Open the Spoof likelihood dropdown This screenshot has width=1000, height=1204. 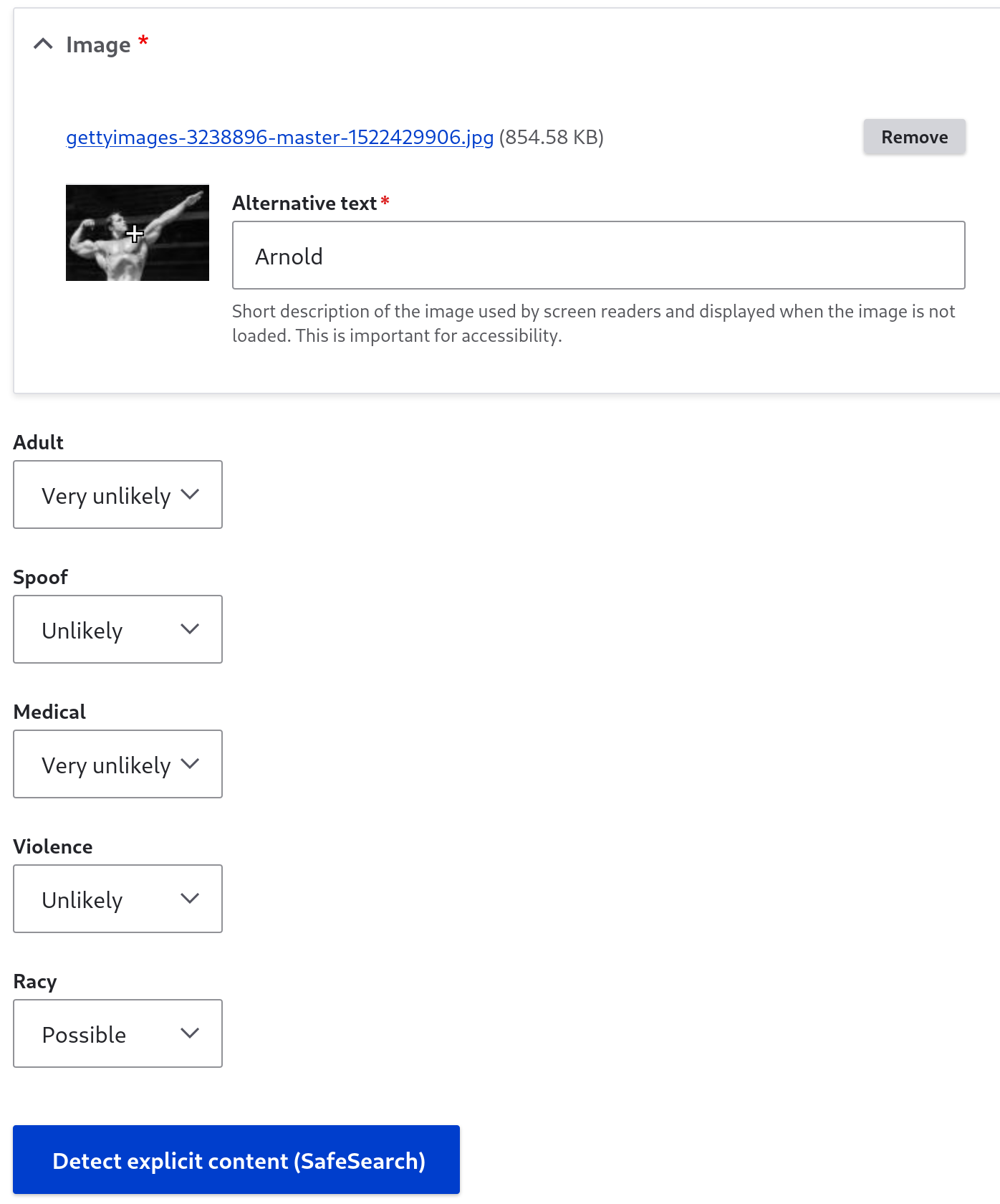pos(117,629)
